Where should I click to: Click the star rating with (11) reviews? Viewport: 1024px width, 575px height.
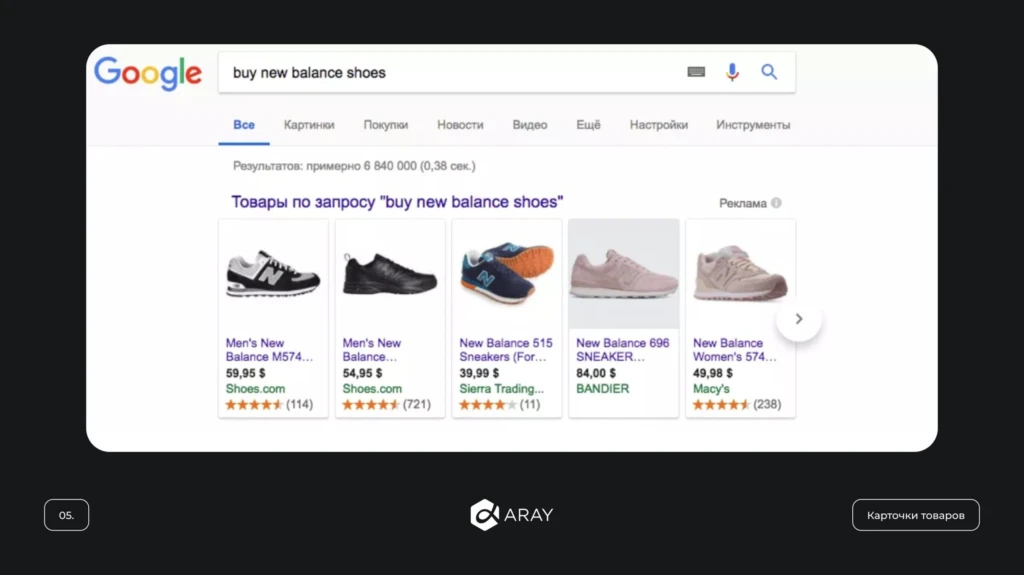(500, 404)
